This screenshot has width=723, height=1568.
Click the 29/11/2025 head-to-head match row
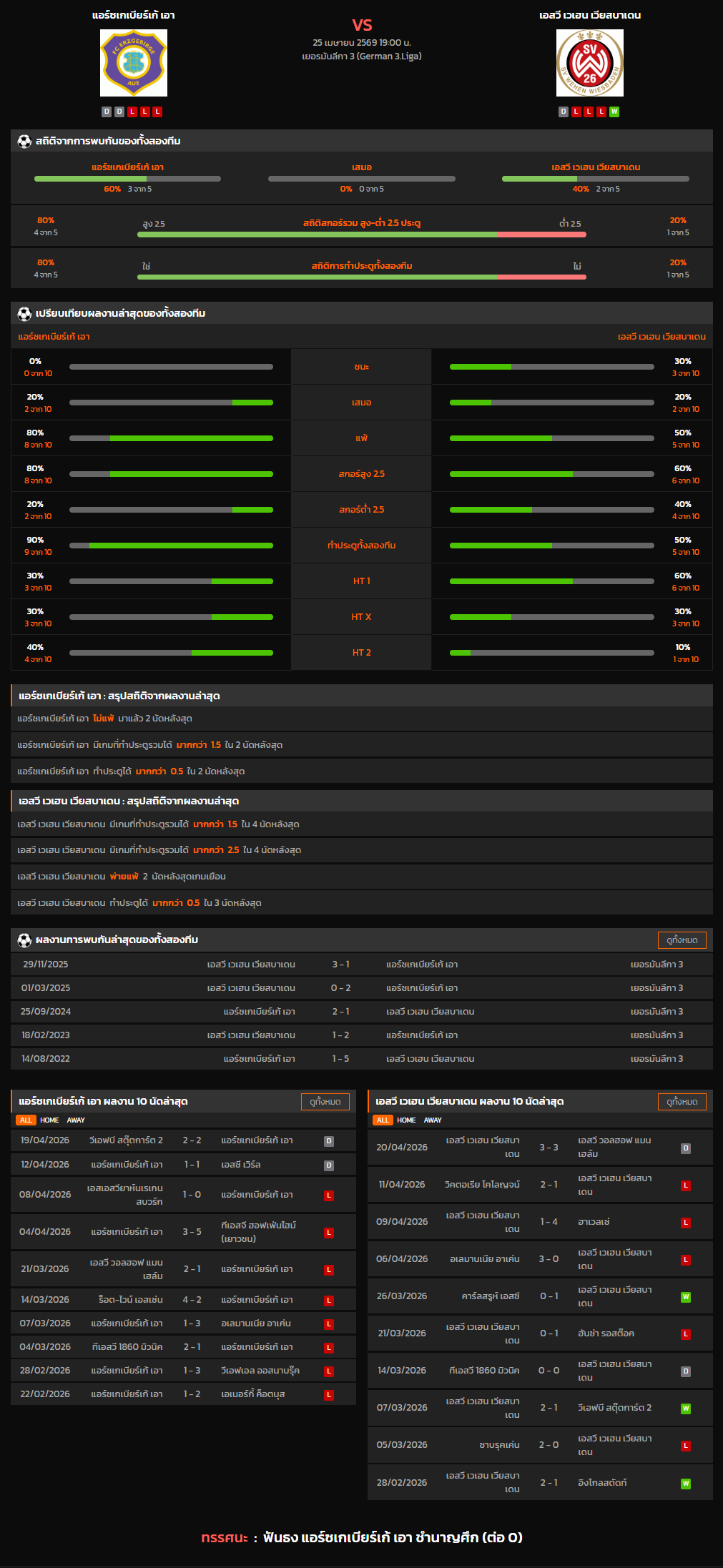pyautogui.click(x=361, y=965)
